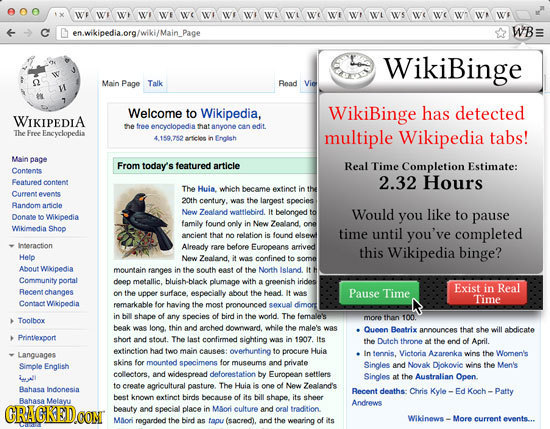Screen dimensions: 550x429
Task: Click the WikiBinge clock logo
Action: [x=352, y=70]
